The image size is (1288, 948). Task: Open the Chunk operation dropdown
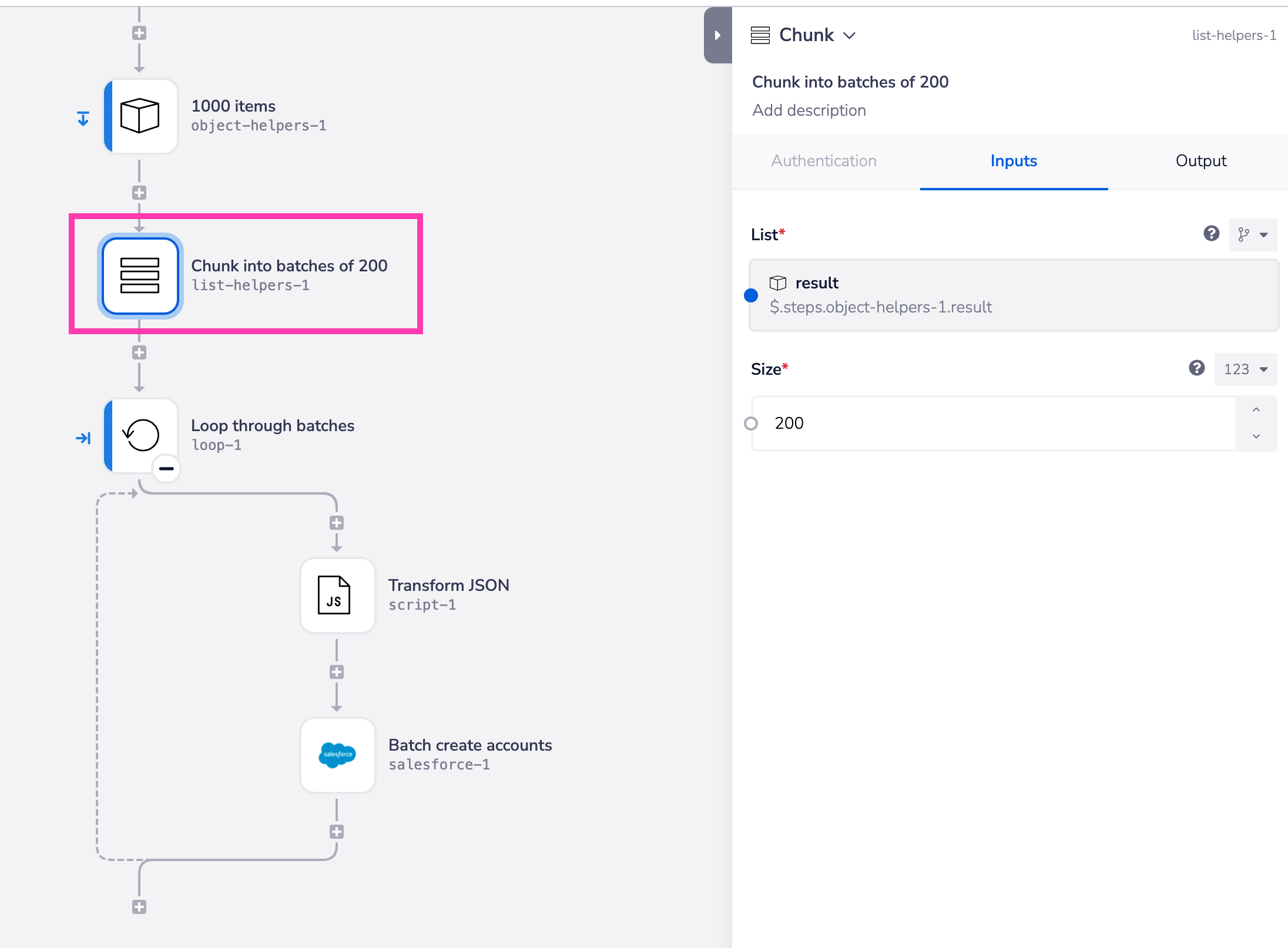click(x=849, y=35)
